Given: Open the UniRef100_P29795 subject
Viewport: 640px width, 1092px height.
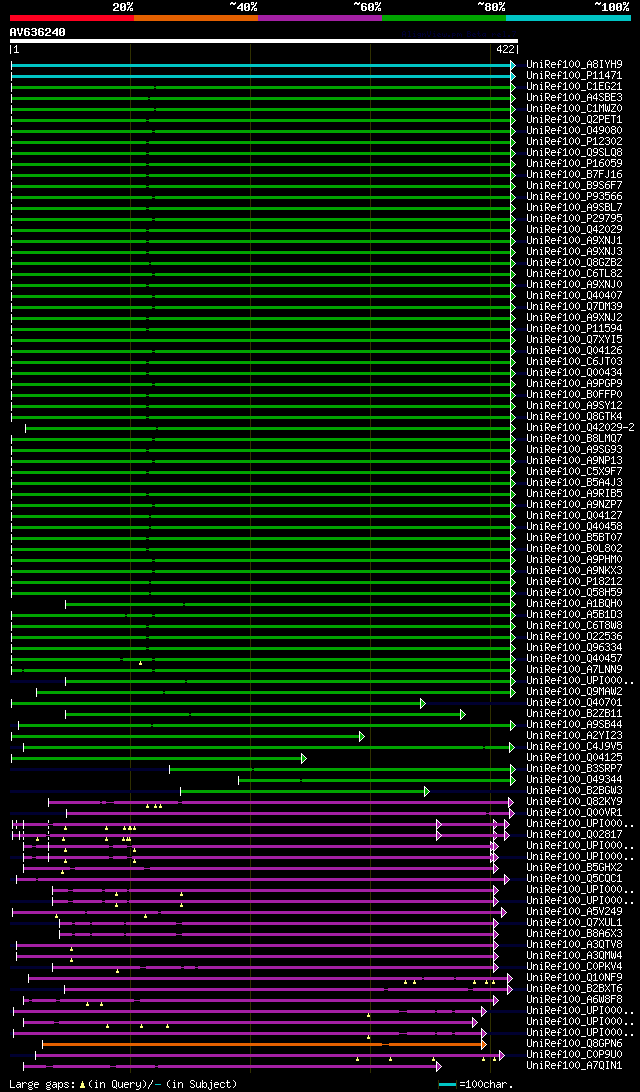Looking at the screenshot, I should (x=575, y=218).
